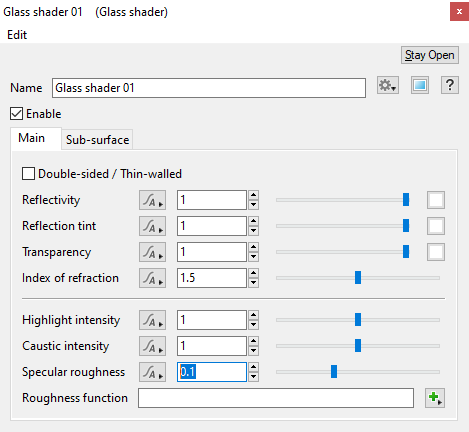Enable Double-sided / Thin-walled checkbox

[x=28, y=174]
